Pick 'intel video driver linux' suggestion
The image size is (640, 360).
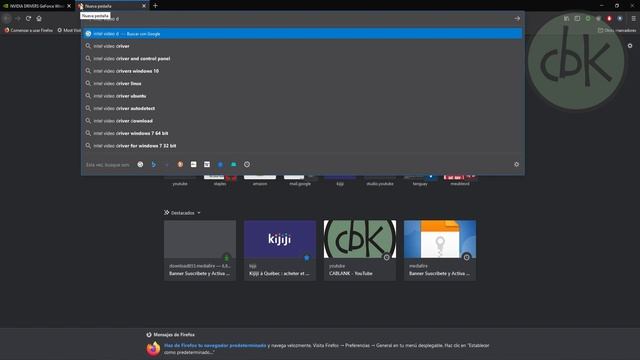click(302, 84)
